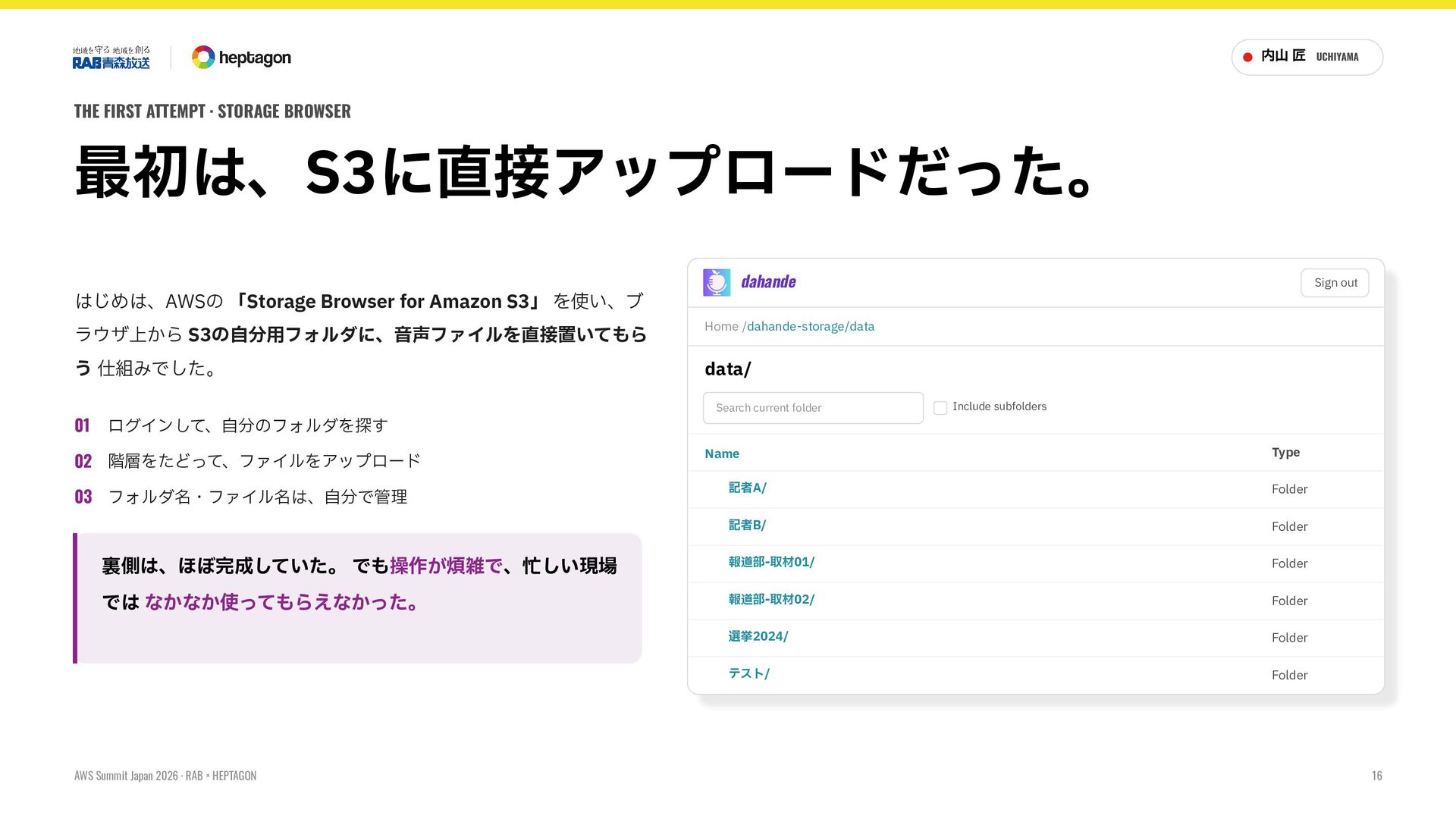This screenshot has width=1456, height=819.
Task: Open the data breadcrumb link
Action: [x=861, y=326]
